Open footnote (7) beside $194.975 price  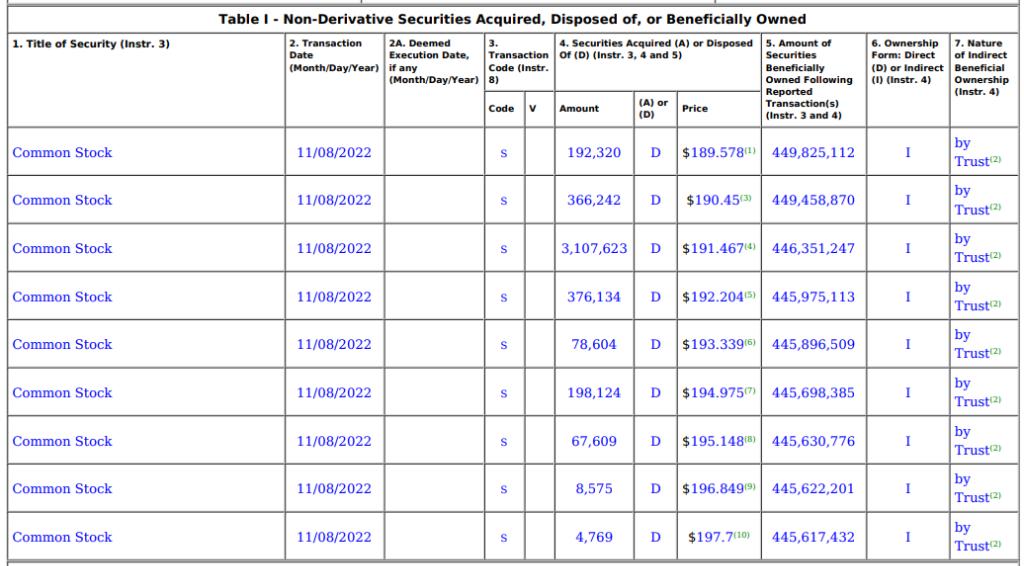750,390
